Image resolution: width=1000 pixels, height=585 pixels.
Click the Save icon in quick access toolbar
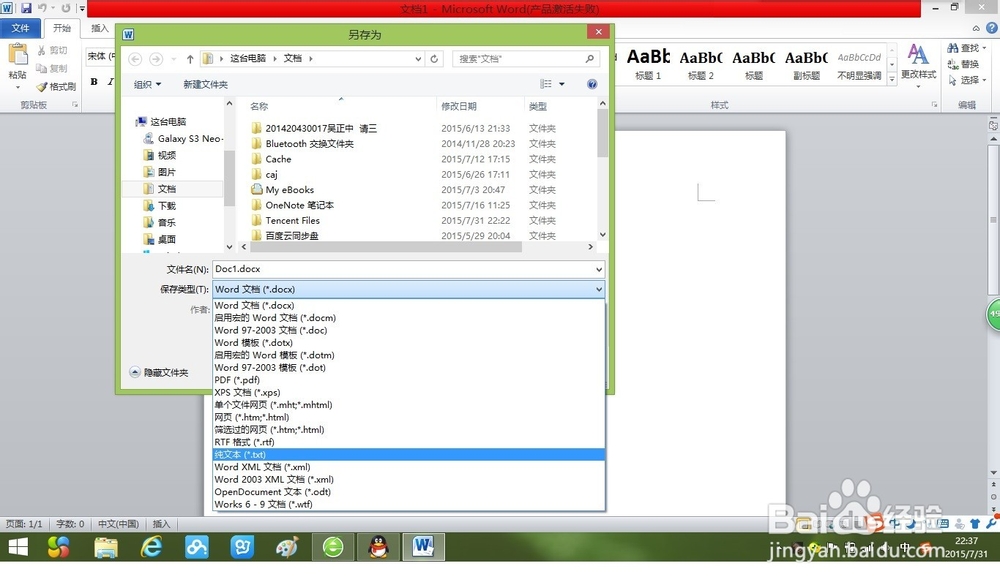(26, 8)
